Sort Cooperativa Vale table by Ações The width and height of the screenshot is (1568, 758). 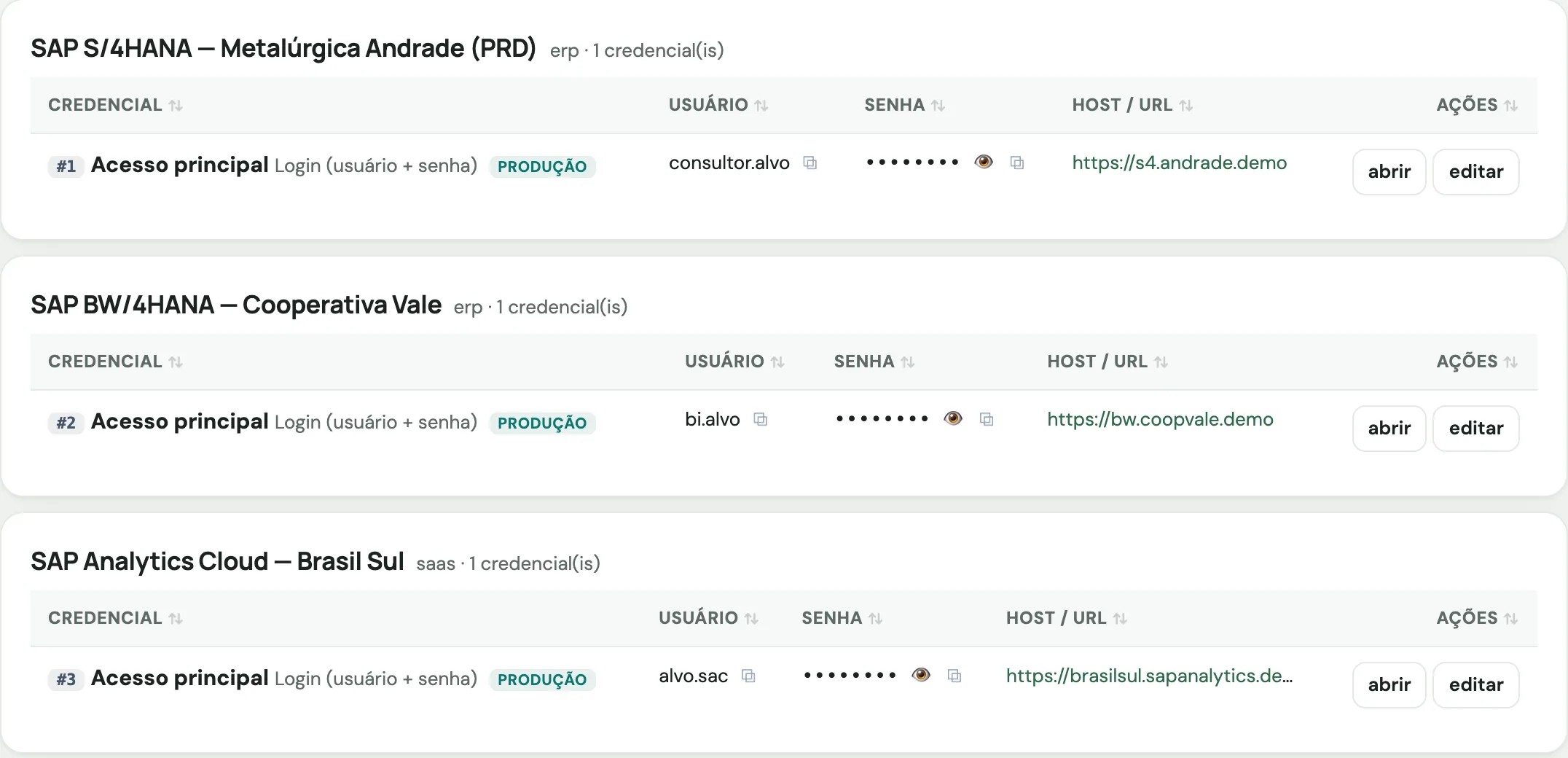click(x=1477, y=362)
